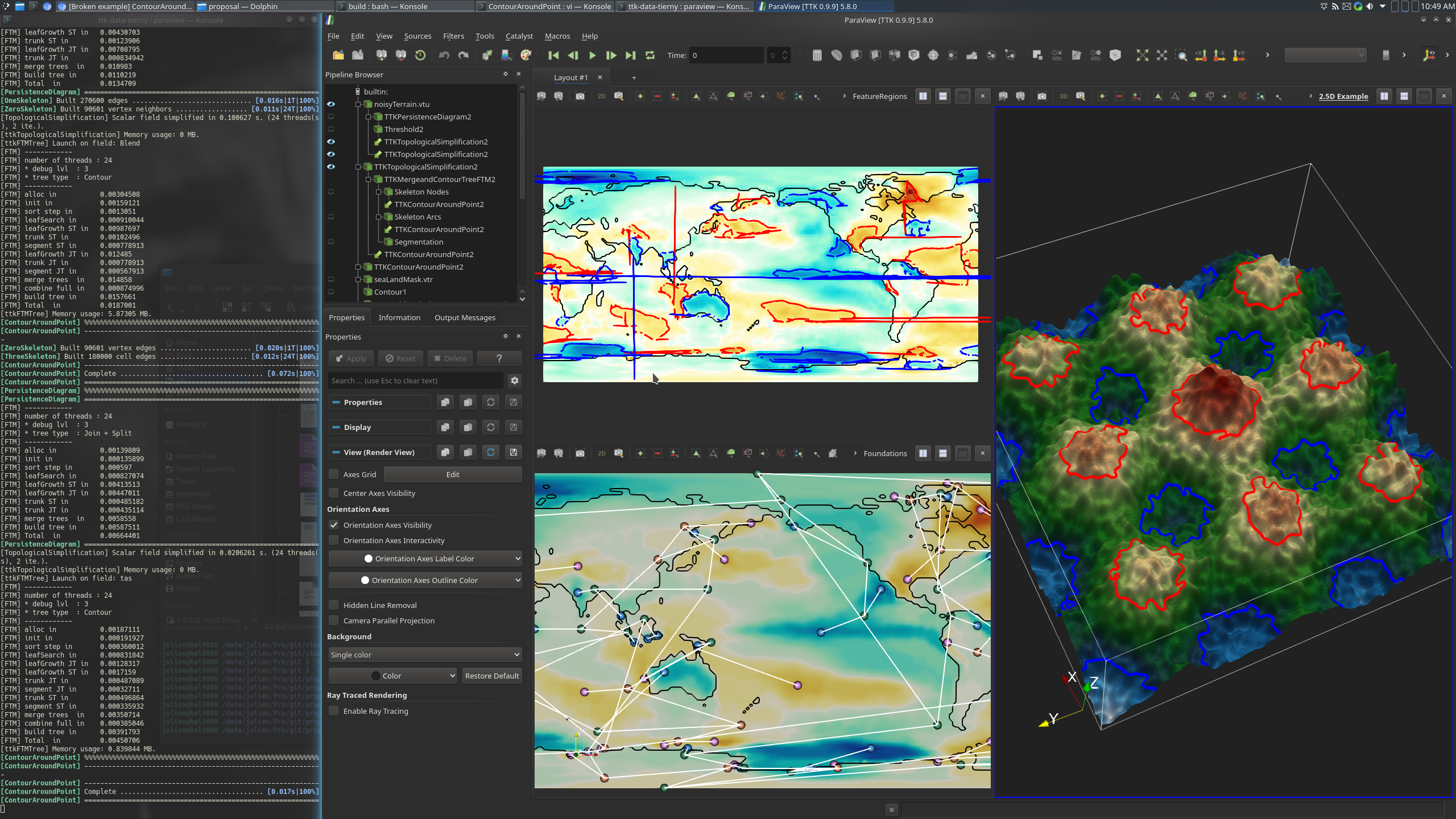Open the color map editor palette icon

point(525,55)
